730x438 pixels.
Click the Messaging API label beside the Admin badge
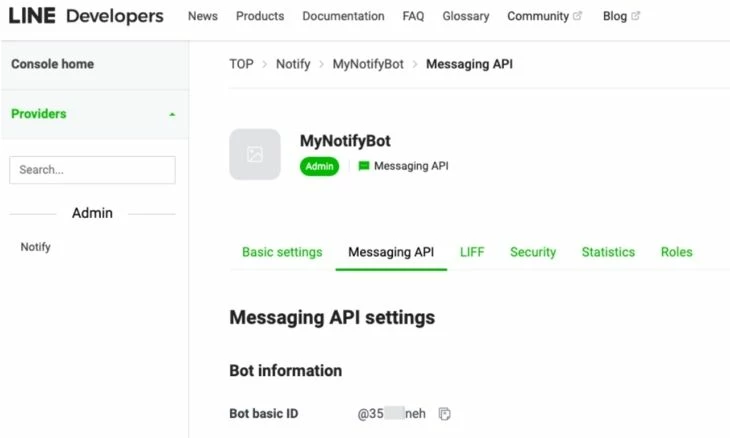click(411, 166)
